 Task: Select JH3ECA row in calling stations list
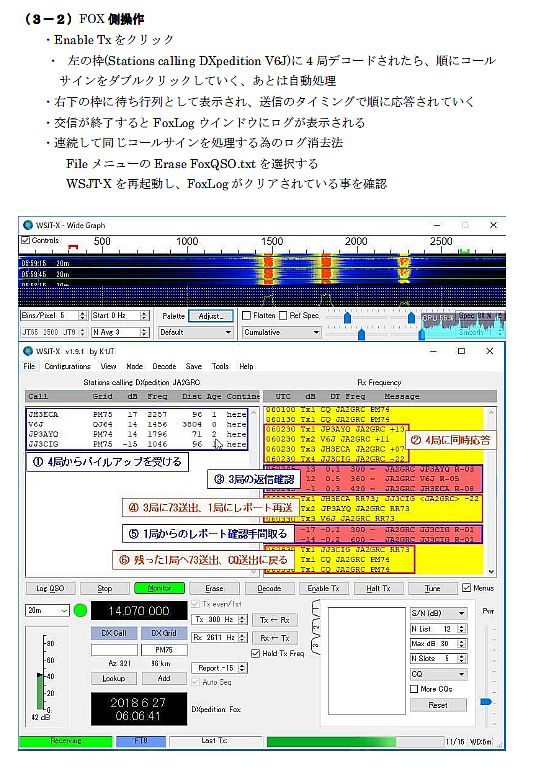[x=137, y=415]
